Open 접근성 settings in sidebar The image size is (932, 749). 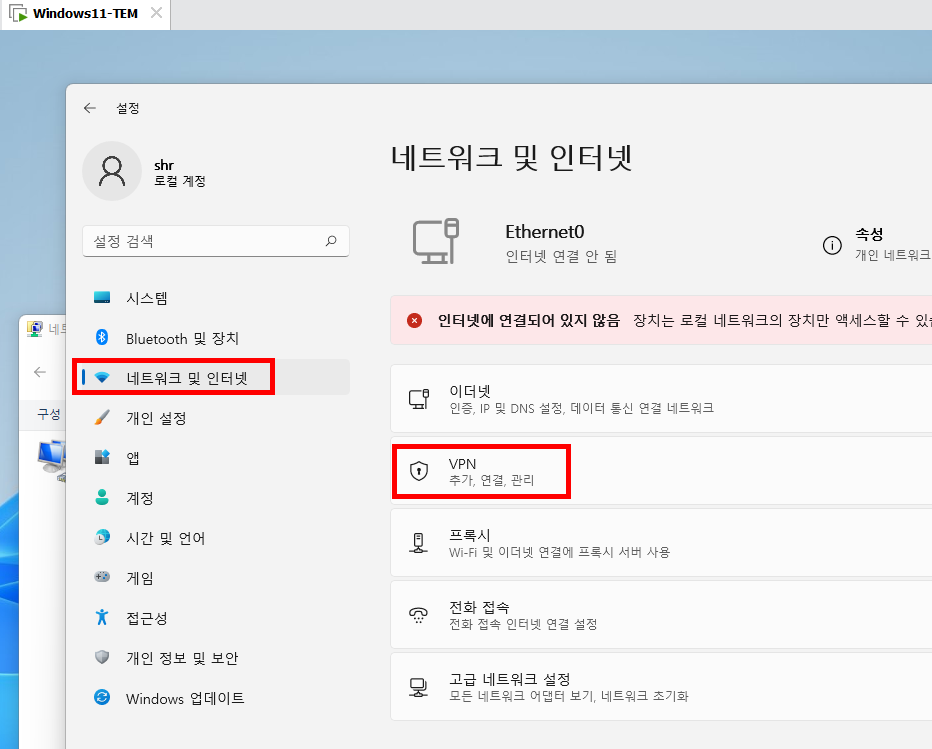(216, 618)
